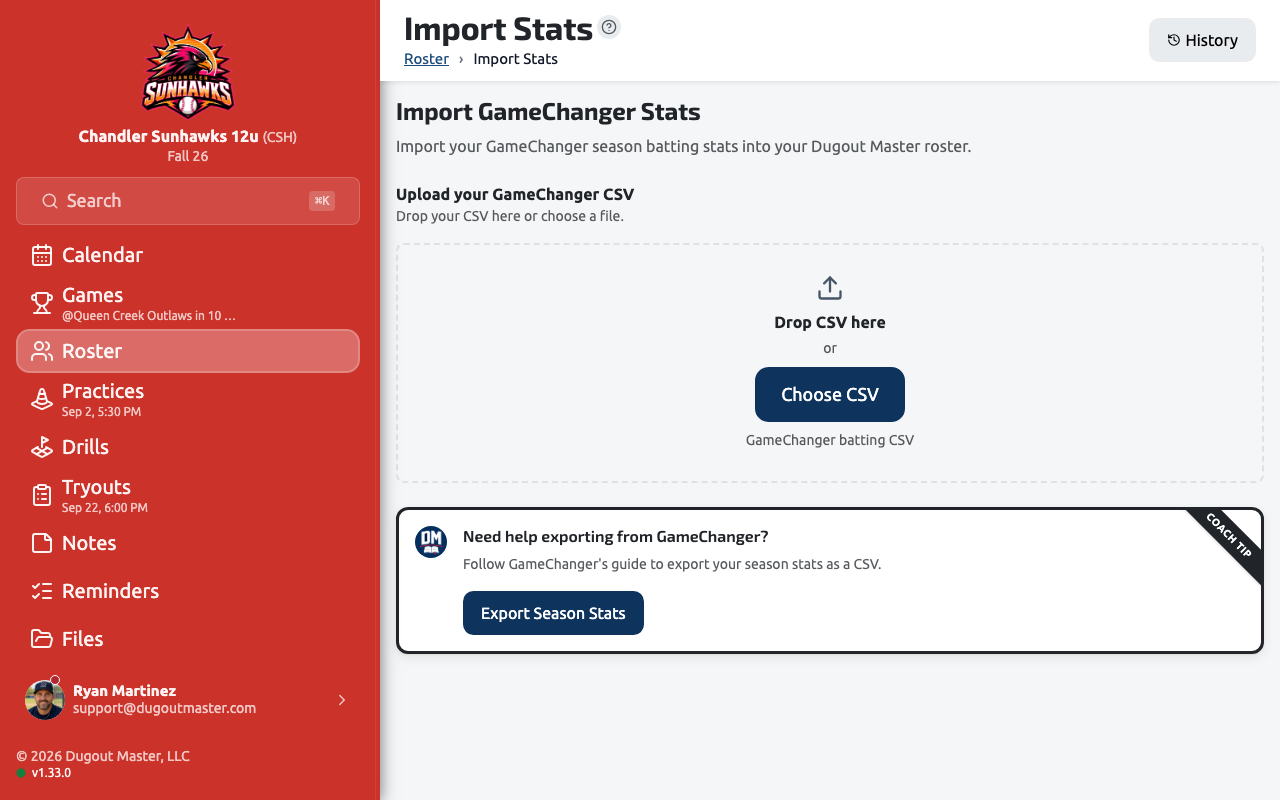Follow the Roster breadcrumb link
Screen dimensions: 1280x800
(426, 59)
